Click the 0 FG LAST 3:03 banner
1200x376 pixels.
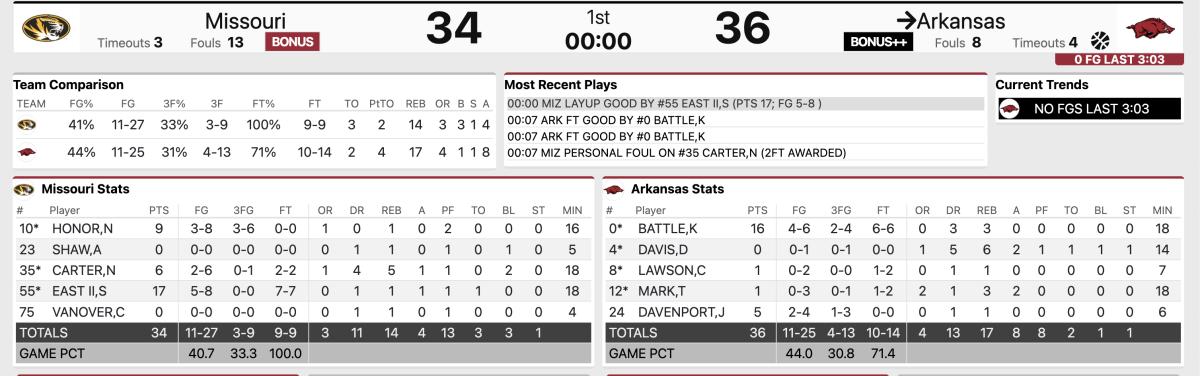pyautogui.click(x=1119, y=59)
